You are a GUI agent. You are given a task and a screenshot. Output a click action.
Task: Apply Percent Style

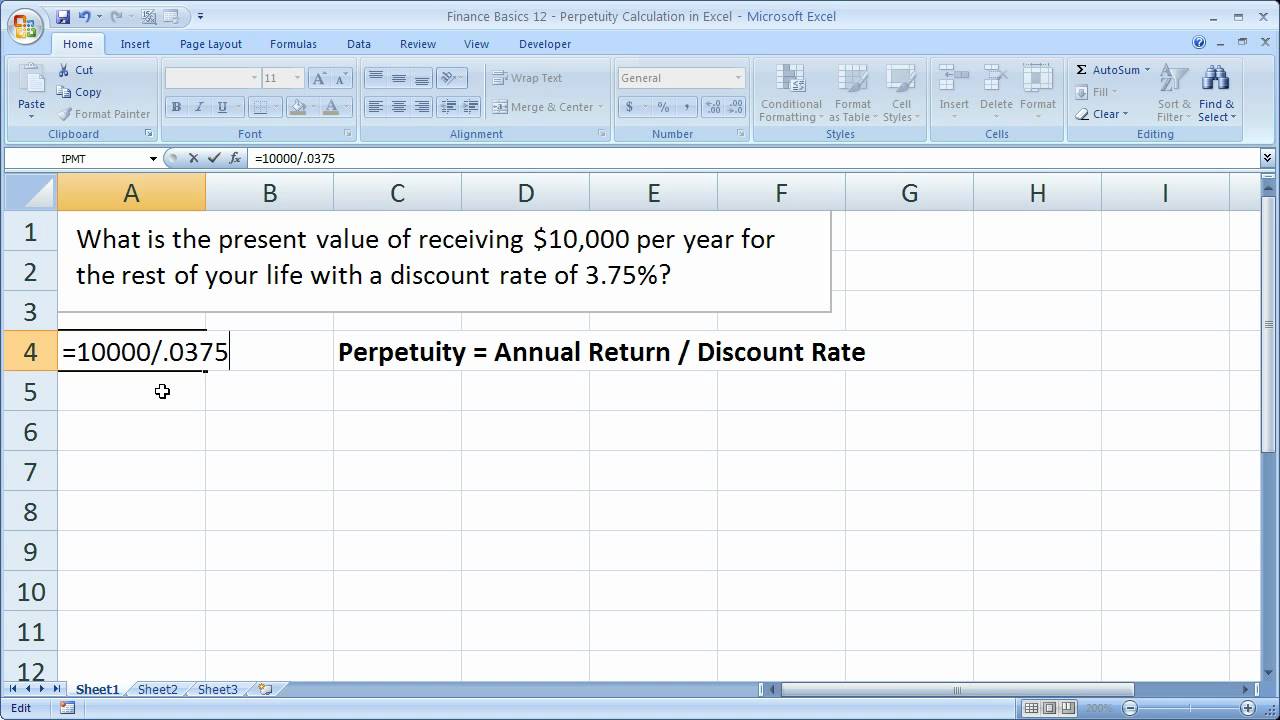click(x=663, y=107)
